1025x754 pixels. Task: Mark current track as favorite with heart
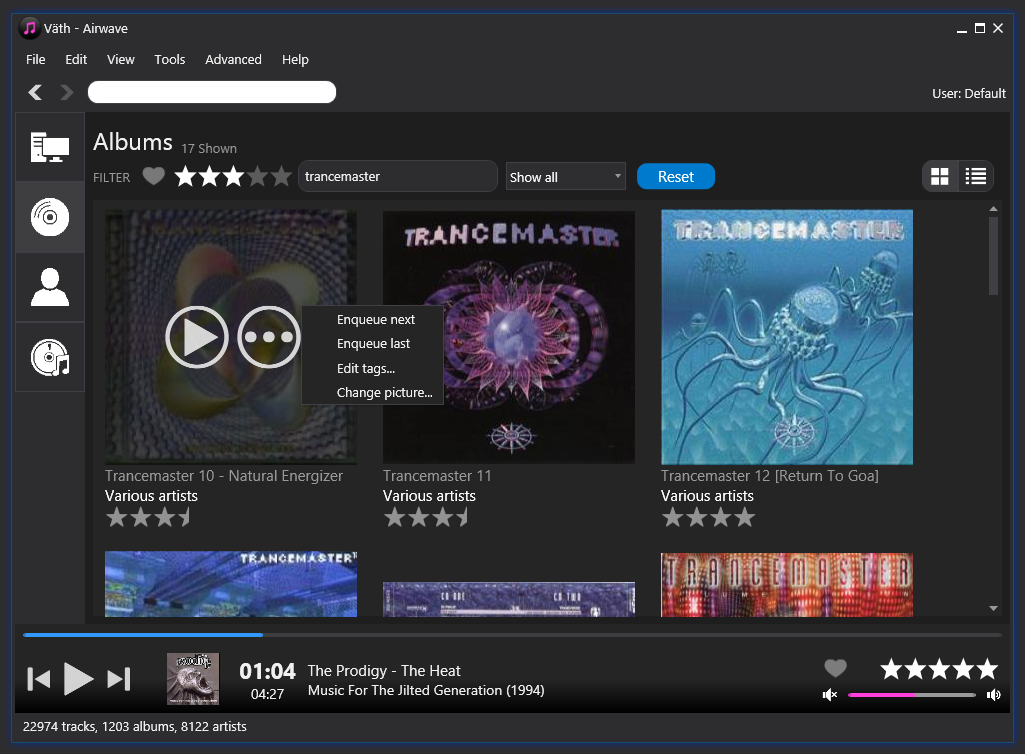click(x=835, y=668)
